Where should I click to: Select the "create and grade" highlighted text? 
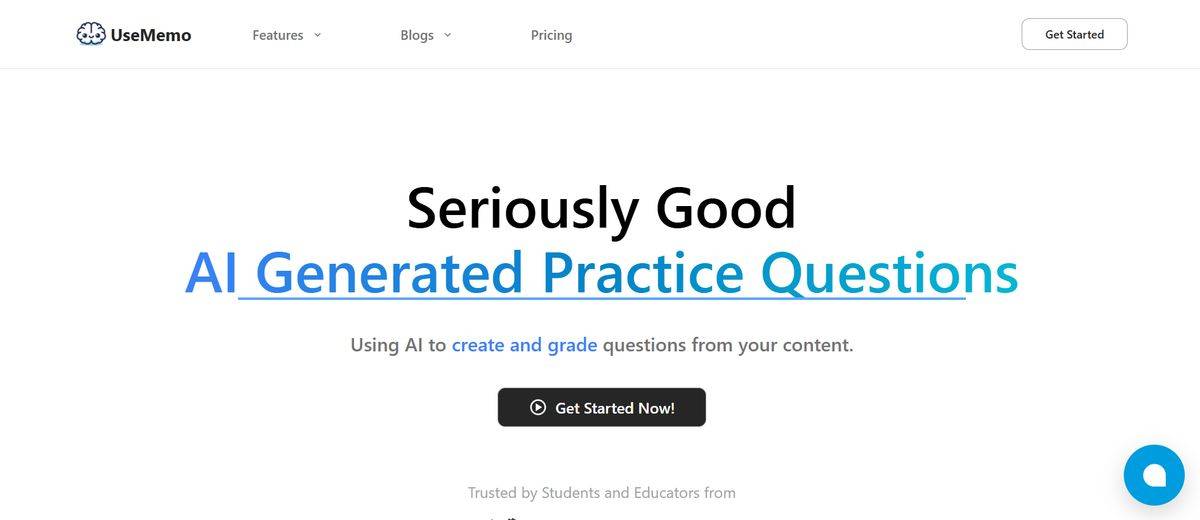point(524,345)
